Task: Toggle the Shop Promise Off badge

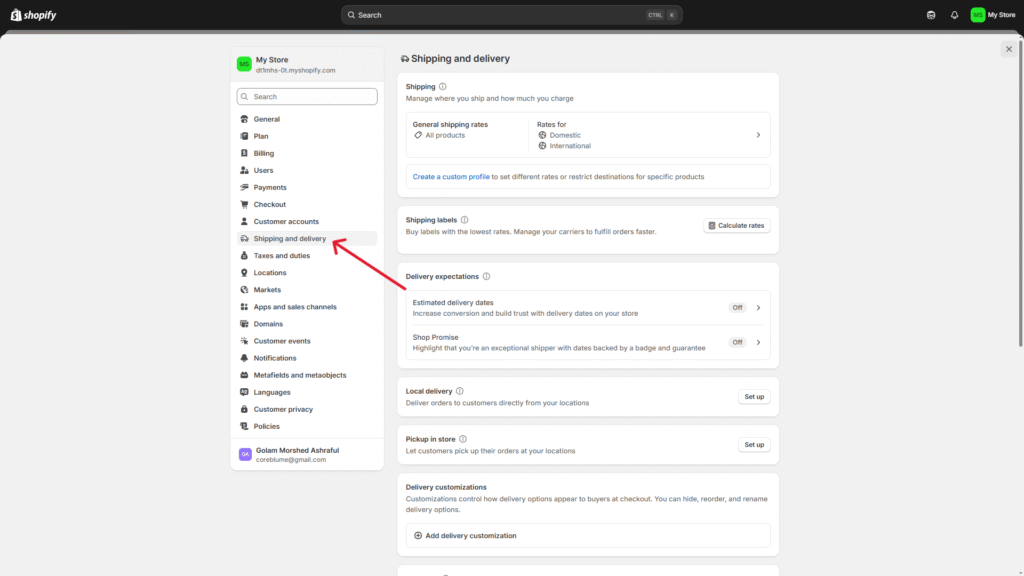Action: pos(737,342)
